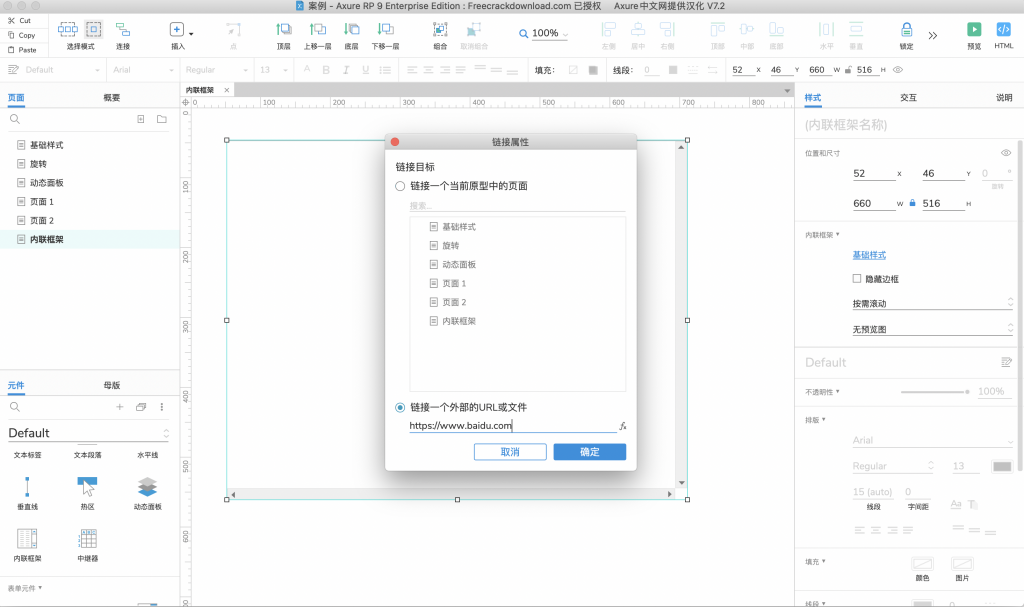Pick the Dynamic Panel (动态面板) widget icon
The width and height of the screenshot is (1024, 607).
147,487
